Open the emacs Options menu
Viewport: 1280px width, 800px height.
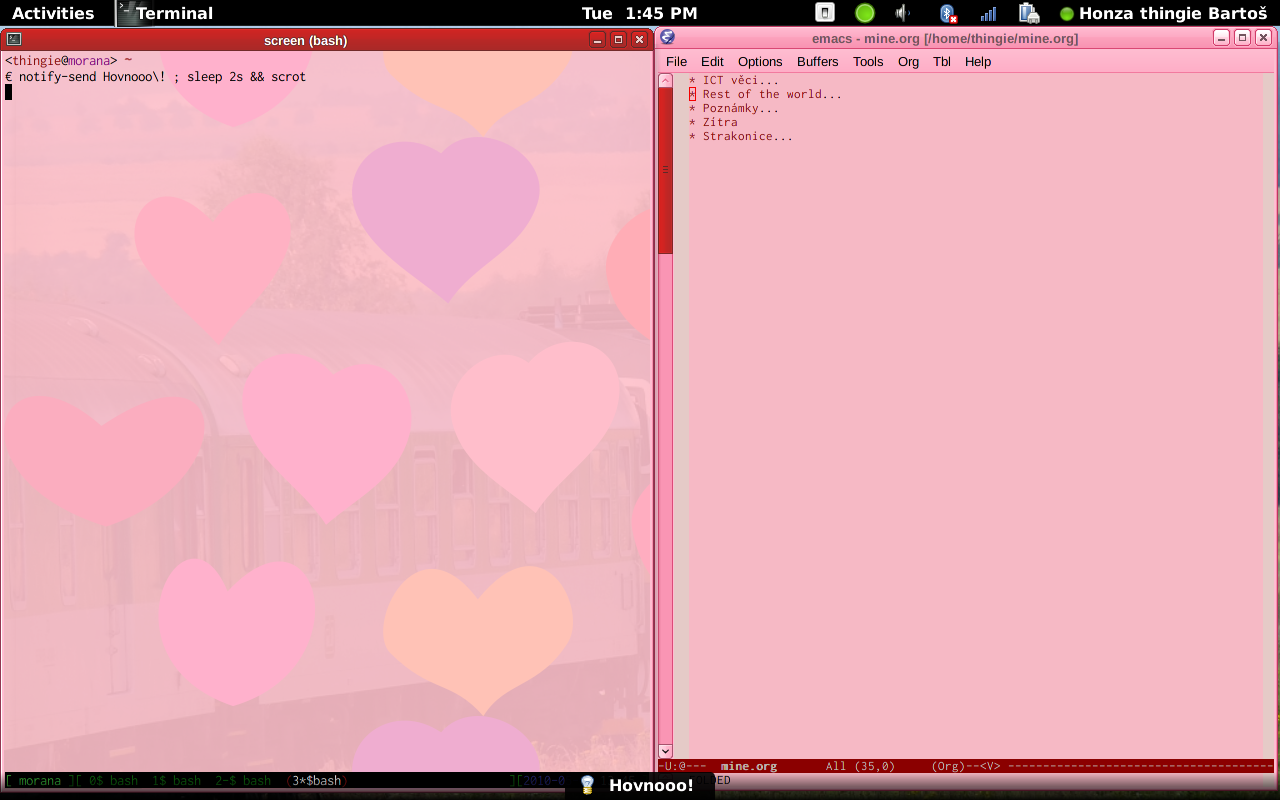(x=760, y=61)
